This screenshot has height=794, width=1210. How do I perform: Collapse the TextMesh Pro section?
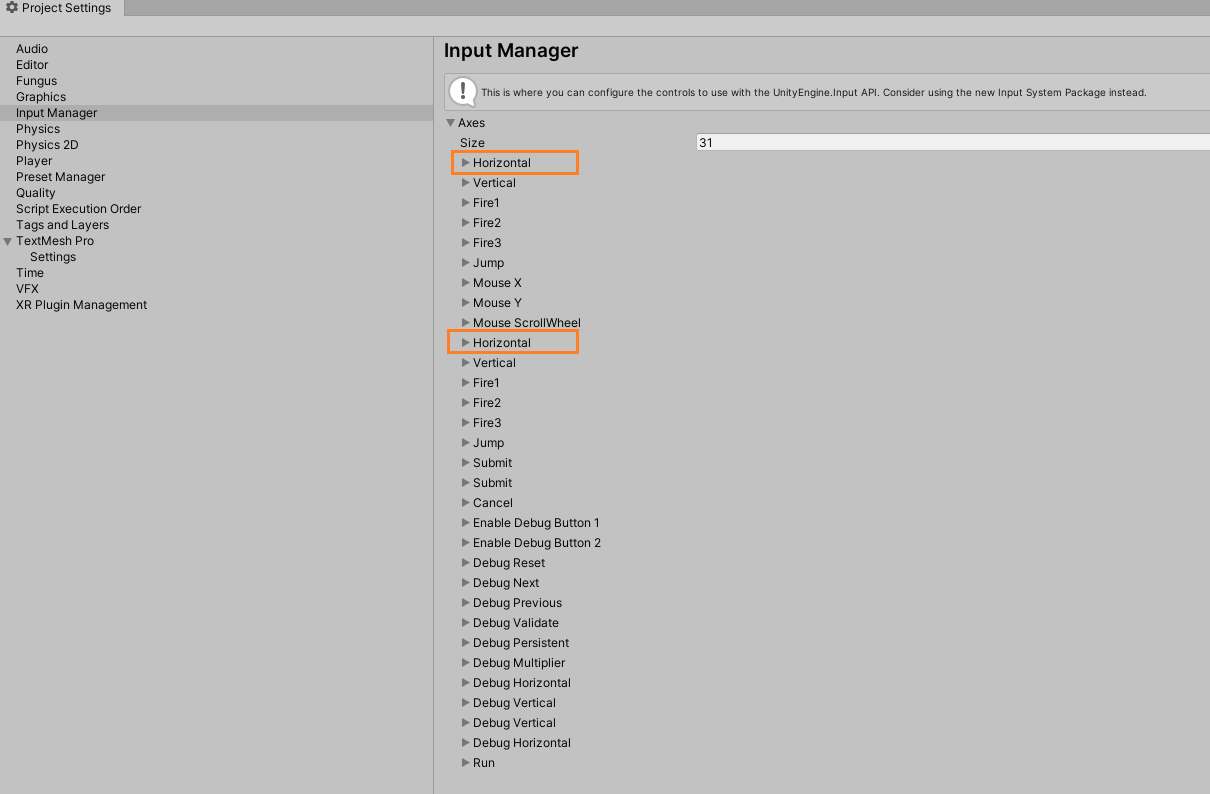click(7, 240)
